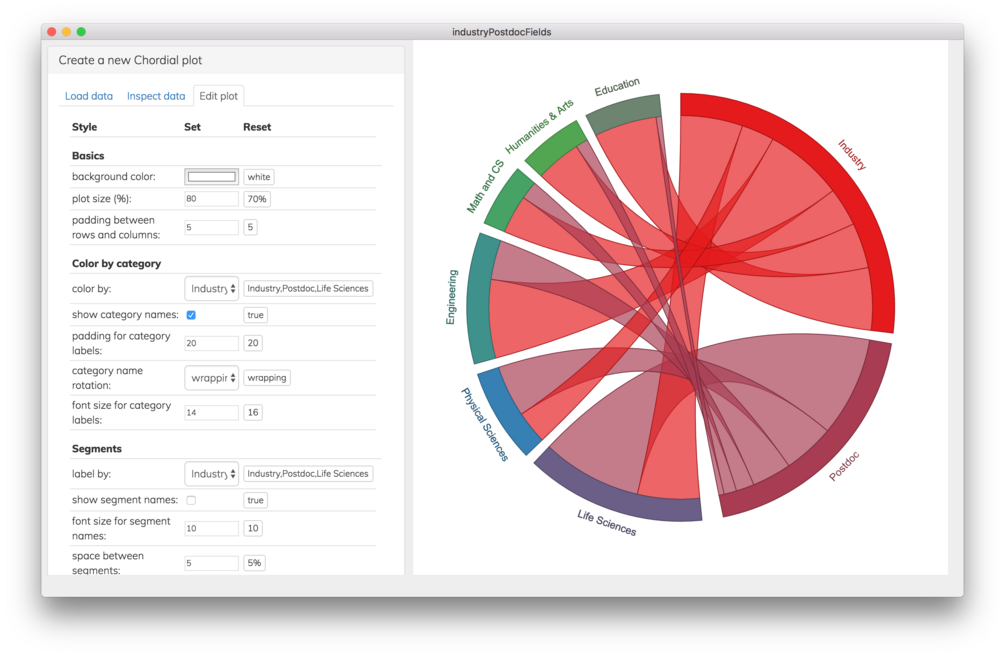Maximize window with green button
1005x656 pixels.
[81, 32]
